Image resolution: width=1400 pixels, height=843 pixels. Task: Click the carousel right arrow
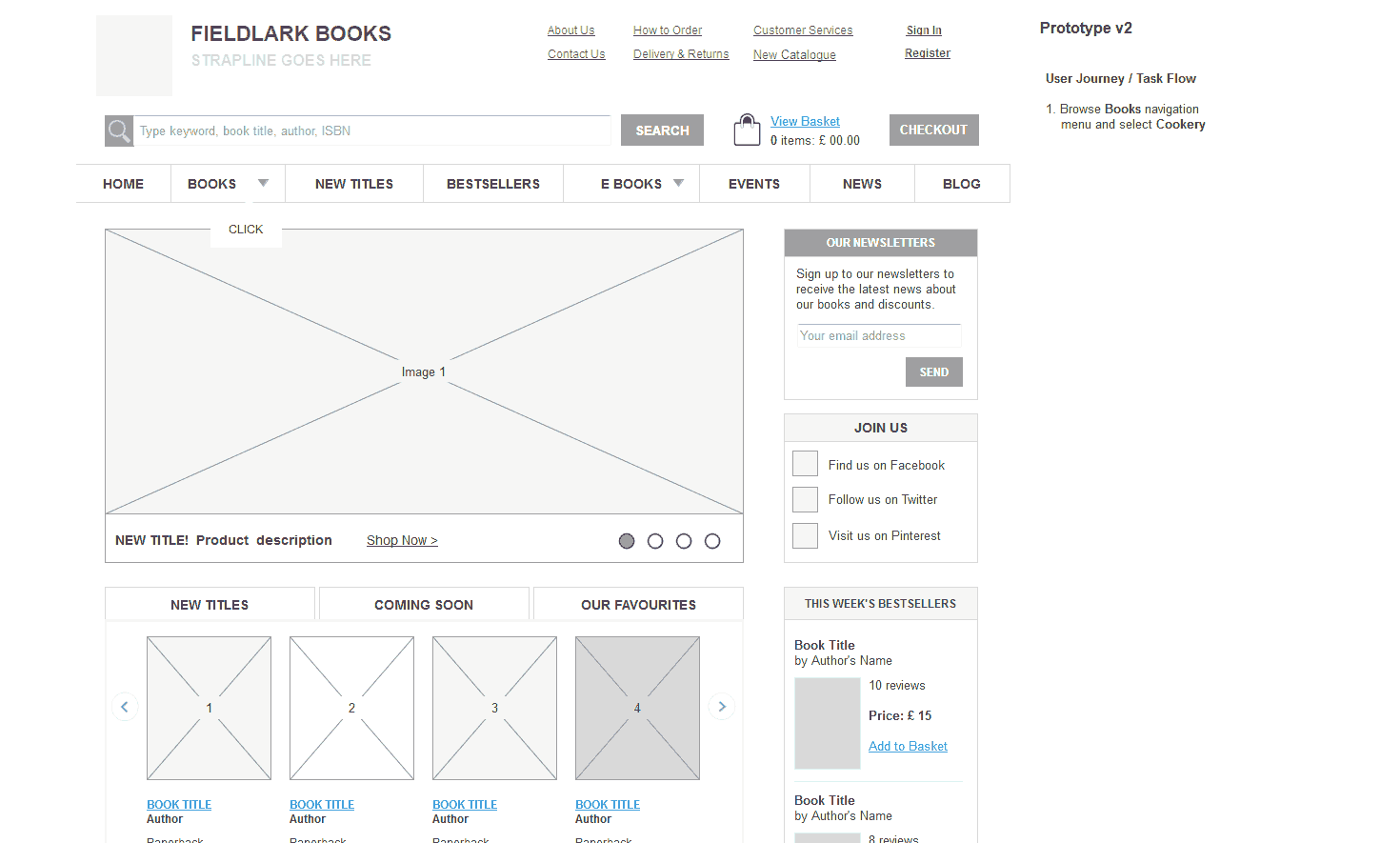click(721, 706)
